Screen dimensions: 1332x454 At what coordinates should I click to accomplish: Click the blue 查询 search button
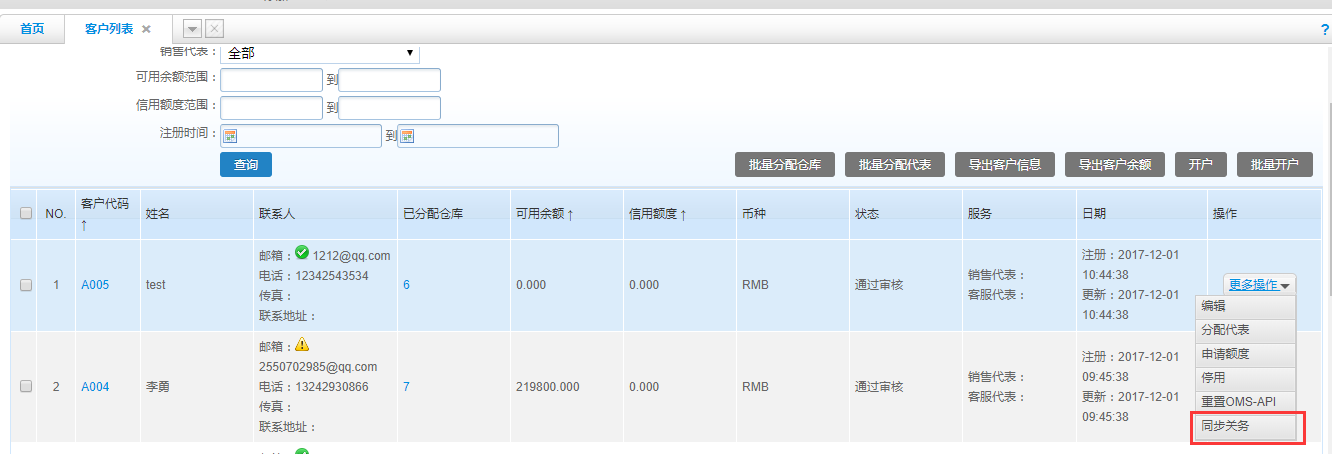[246, 165]
